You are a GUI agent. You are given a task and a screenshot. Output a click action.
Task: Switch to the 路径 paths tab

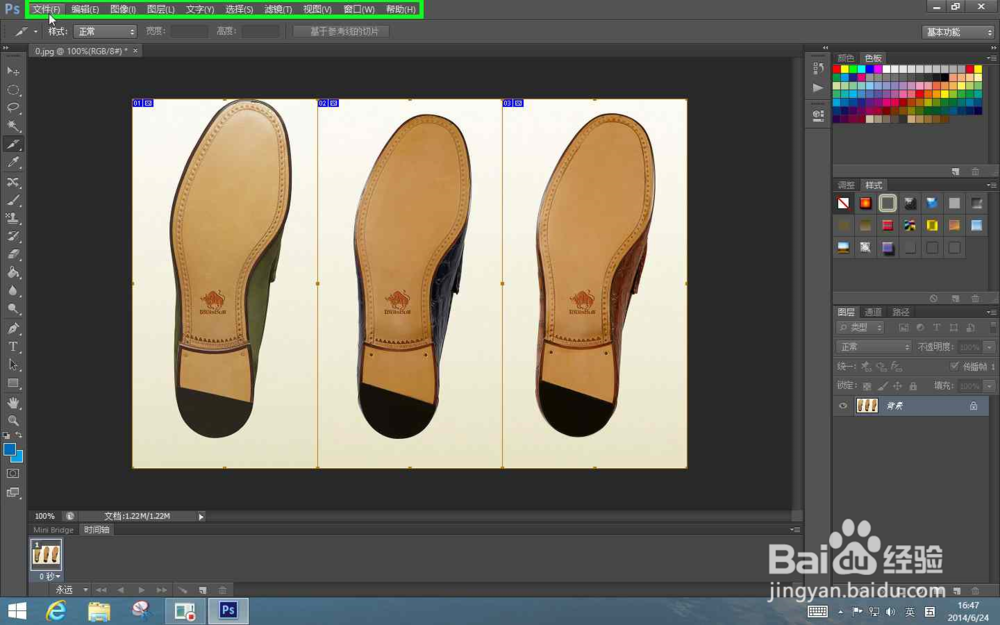[x=901, y=312]
